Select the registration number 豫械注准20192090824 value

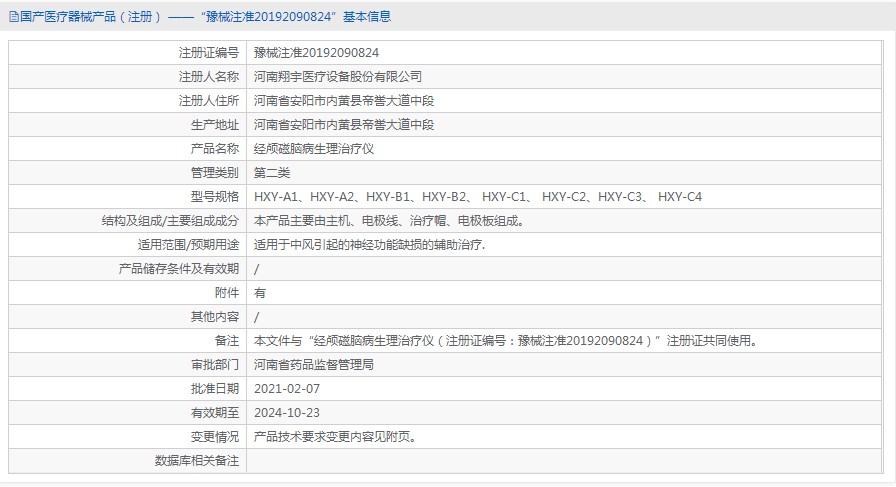(x=316, y=52)
